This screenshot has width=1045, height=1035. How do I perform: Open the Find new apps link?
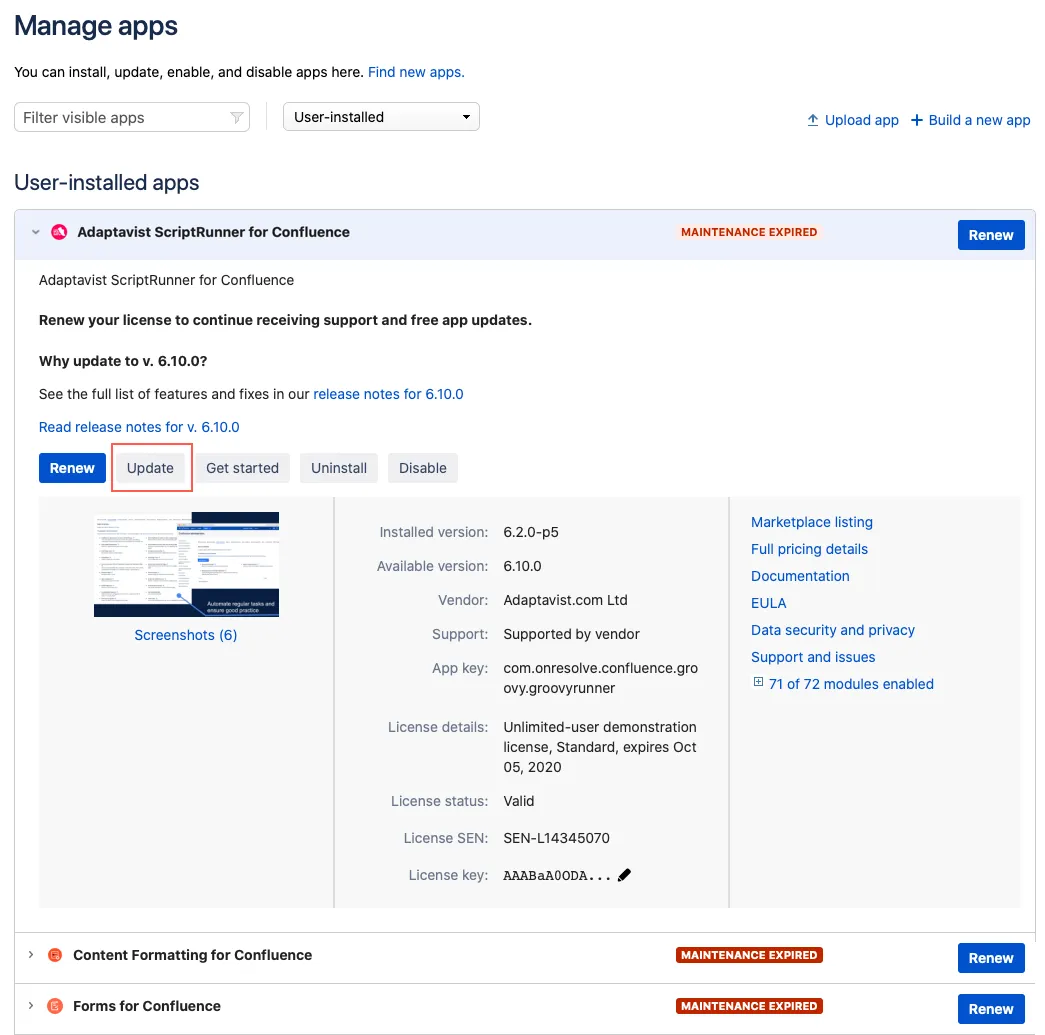[x=416, y=72]
